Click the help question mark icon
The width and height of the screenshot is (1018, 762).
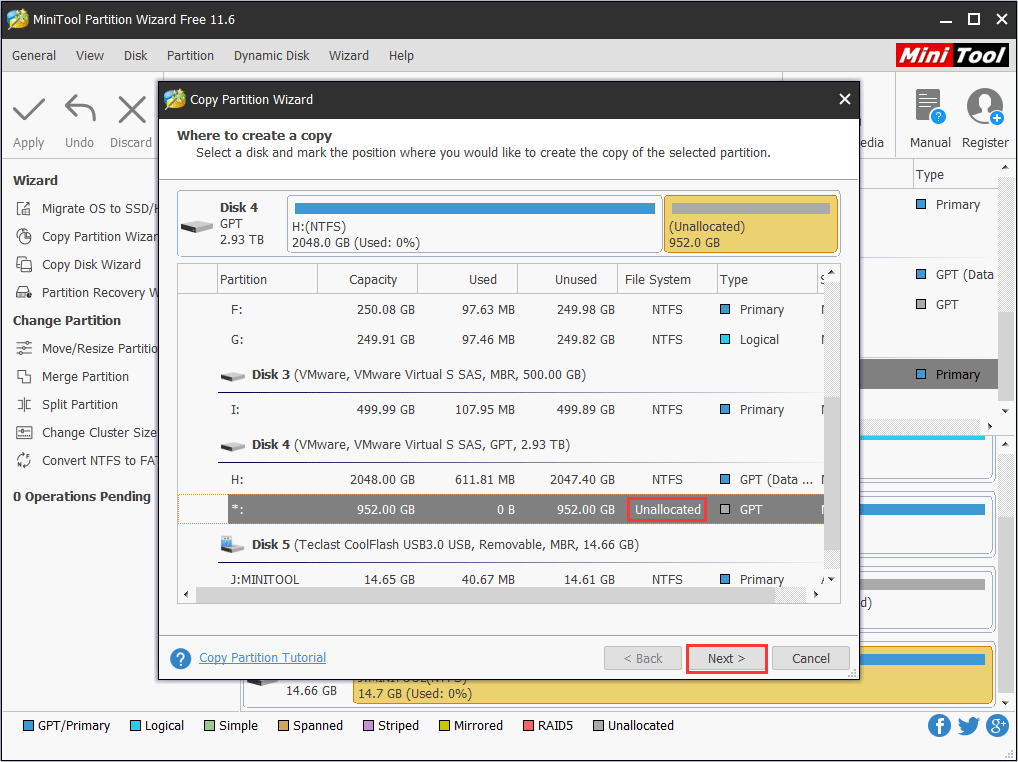point(180,658)
